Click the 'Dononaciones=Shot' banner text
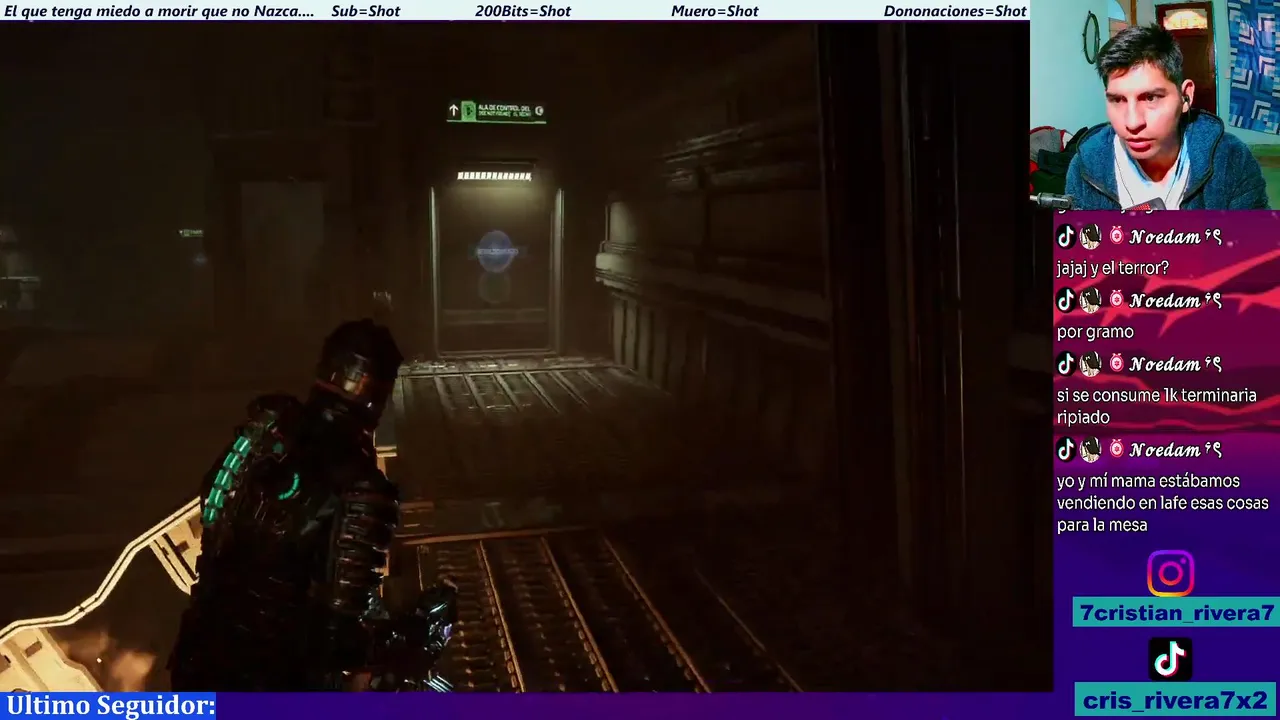Screen dimensions: 1280x720 [955, 11]
